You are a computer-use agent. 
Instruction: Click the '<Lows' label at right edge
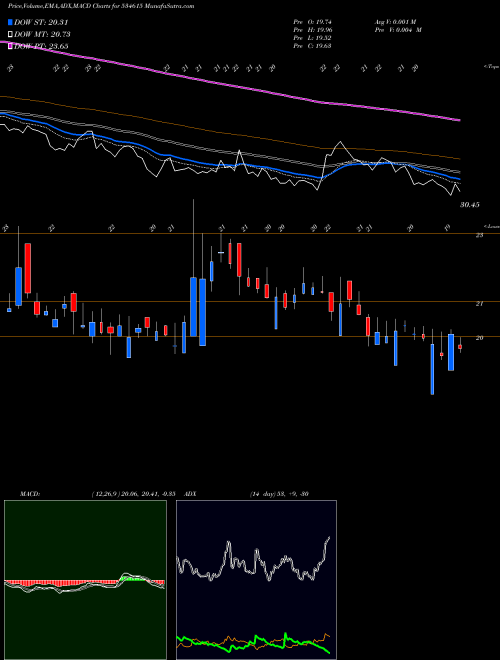coord(492,226)
